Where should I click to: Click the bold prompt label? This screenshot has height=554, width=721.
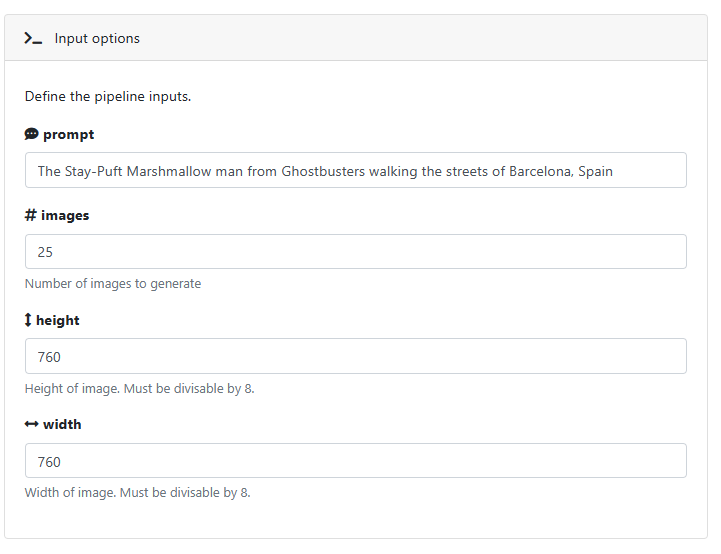click(x=69, y=135)
